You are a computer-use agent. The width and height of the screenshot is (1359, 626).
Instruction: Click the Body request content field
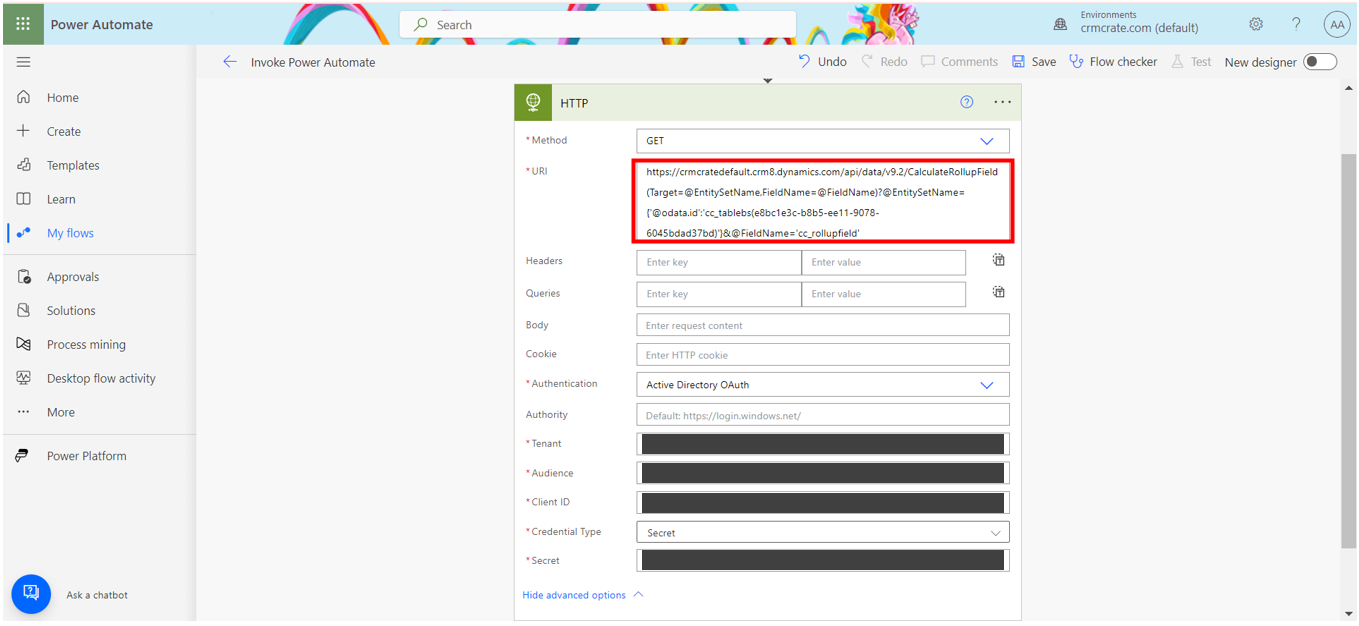822,324
